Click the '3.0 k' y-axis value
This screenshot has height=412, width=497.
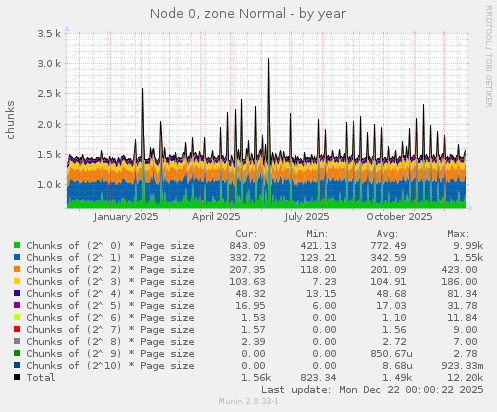click(49, 63)
